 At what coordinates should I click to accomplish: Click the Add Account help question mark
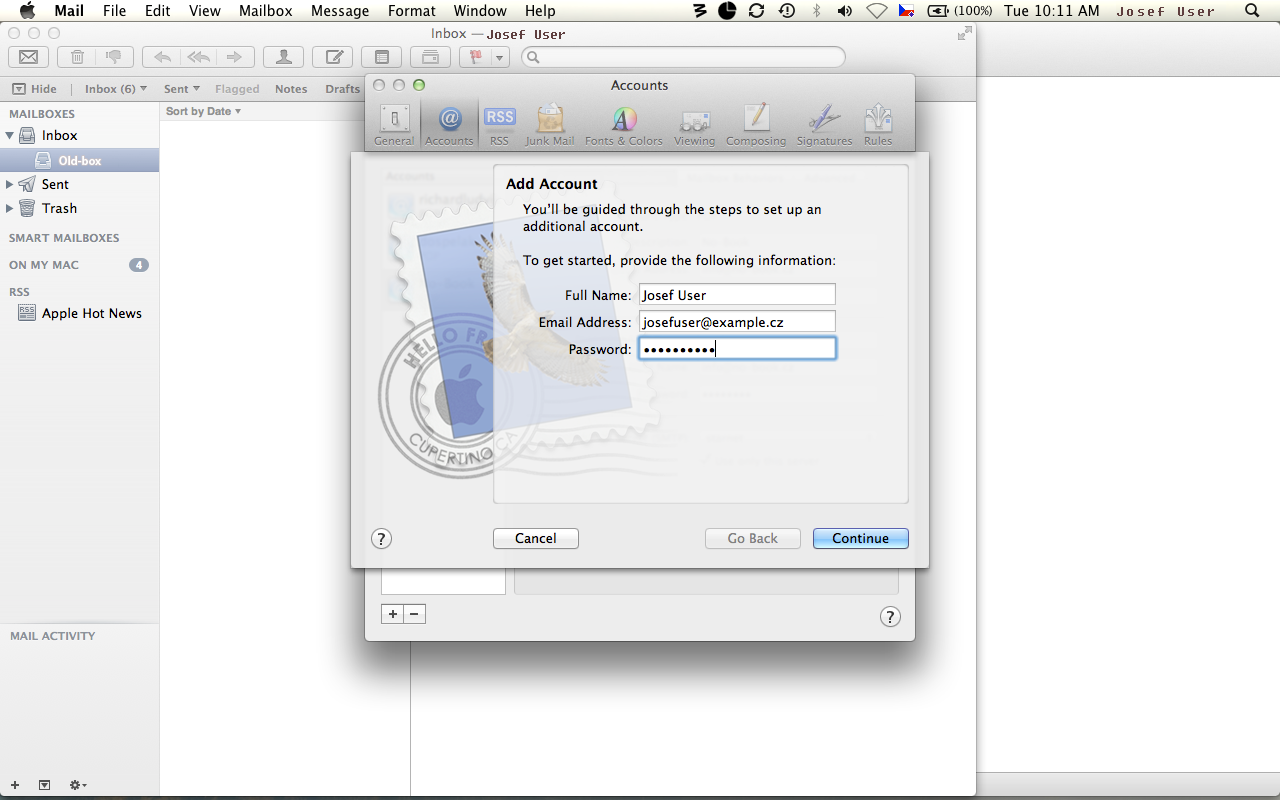pos(381,538)
